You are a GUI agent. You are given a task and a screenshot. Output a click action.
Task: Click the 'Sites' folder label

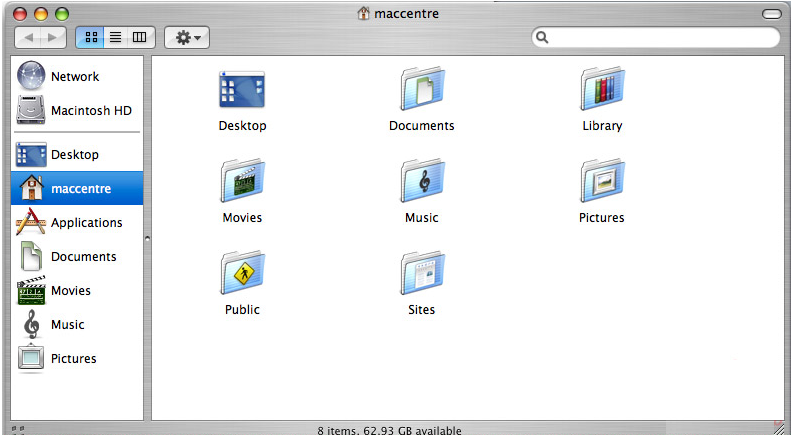(x=421, y=310)
